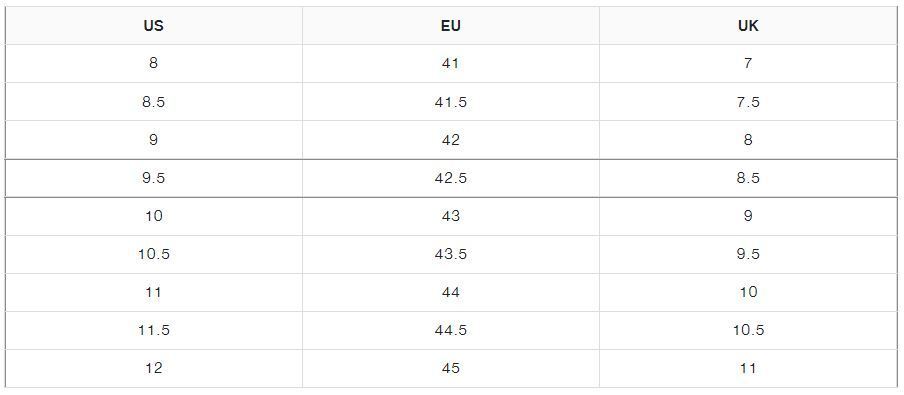Click EU size 45 cell

[451, 368]
